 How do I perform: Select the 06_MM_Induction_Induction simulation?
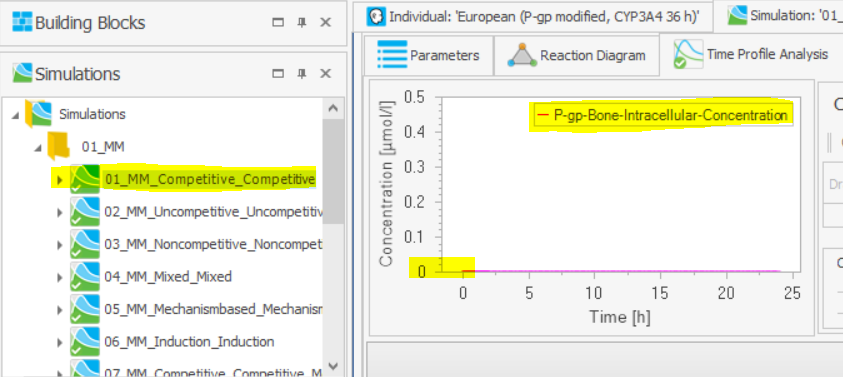189,342
